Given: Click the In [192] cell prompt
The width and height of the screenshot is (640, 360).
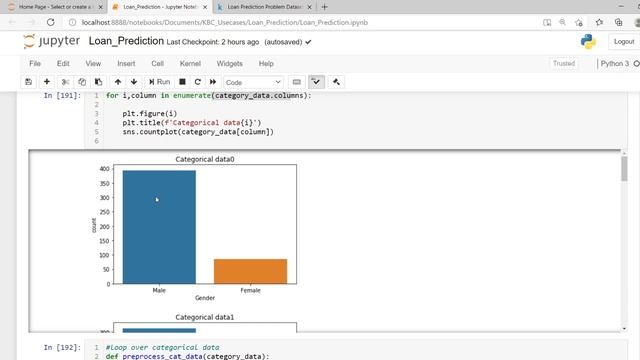Looking at the screenshot, I should pos(62,347).
